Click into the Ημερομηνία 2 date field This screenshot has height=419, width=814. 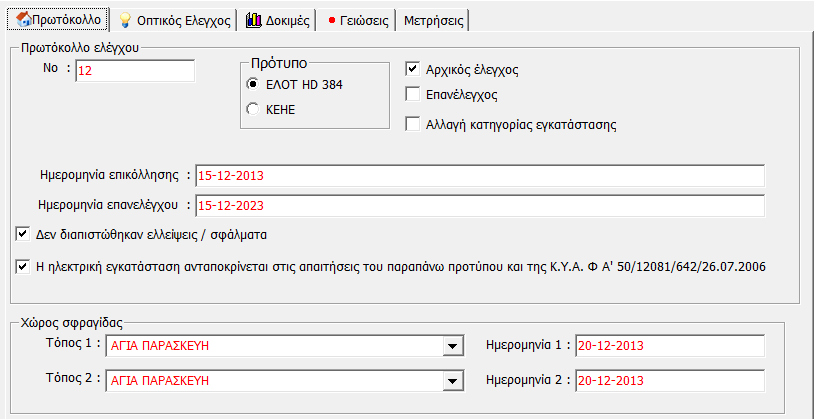pos(669,381)
